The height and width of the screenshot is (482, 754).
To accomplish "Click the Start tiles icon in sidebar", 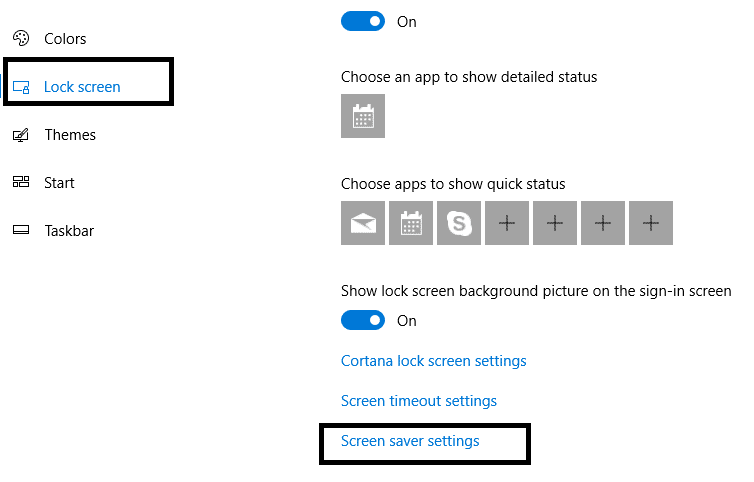I will (20, 183).
